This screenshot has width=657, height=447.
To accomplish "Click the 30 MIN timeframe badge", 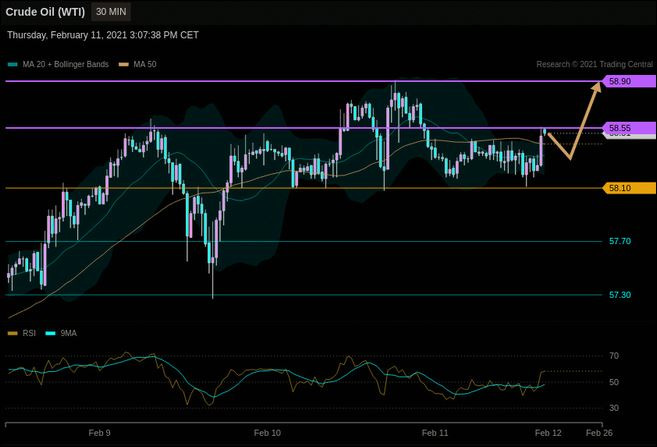I will tap(111, 12).
